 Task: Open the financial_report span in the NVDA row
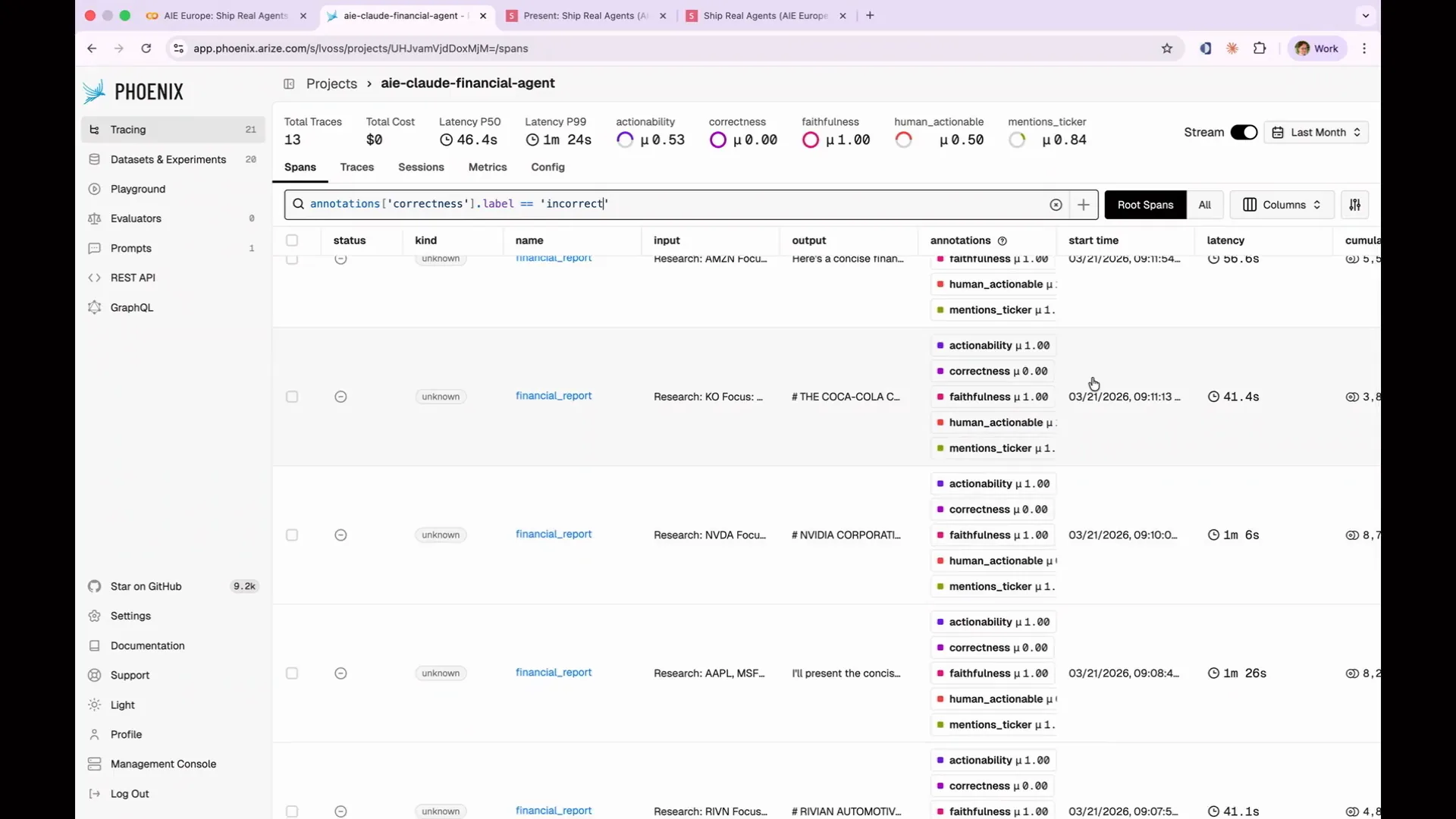click(554, 534)
